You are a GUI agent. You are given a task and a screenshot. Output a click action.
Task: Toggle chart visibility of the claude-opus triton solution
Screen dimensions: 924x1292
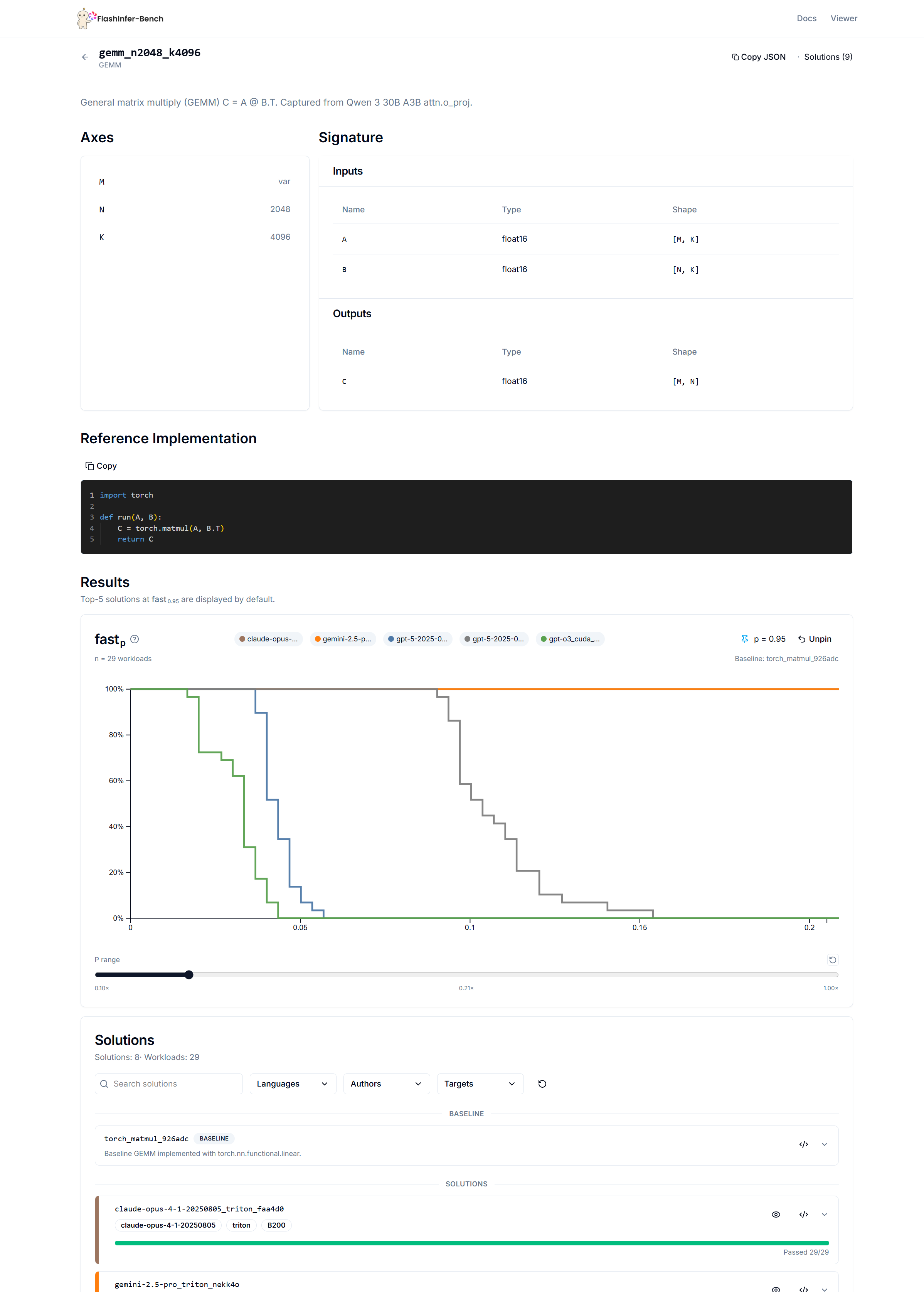coord(776,1215)
